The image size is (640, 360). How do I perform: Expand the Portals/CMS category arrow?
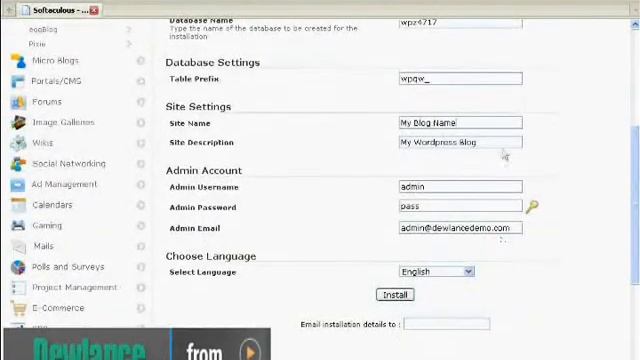[141, 81]
